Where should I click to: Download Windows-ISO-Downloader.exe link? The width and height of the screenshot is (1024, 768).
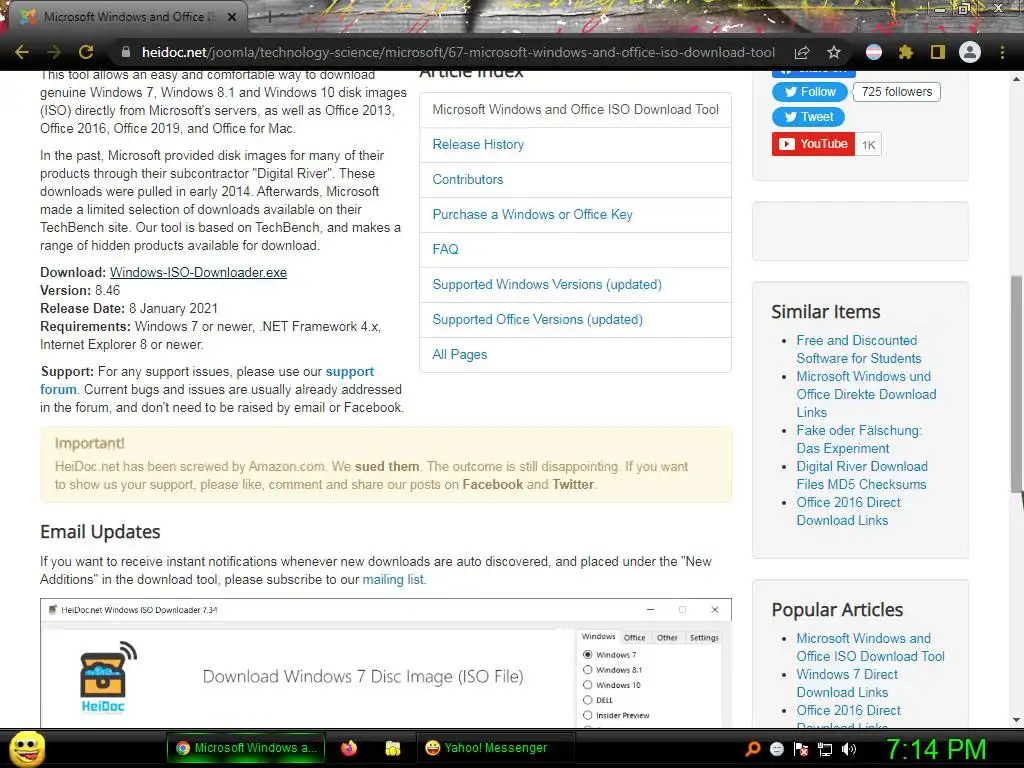pyautogui.click(x=198, y=272)
